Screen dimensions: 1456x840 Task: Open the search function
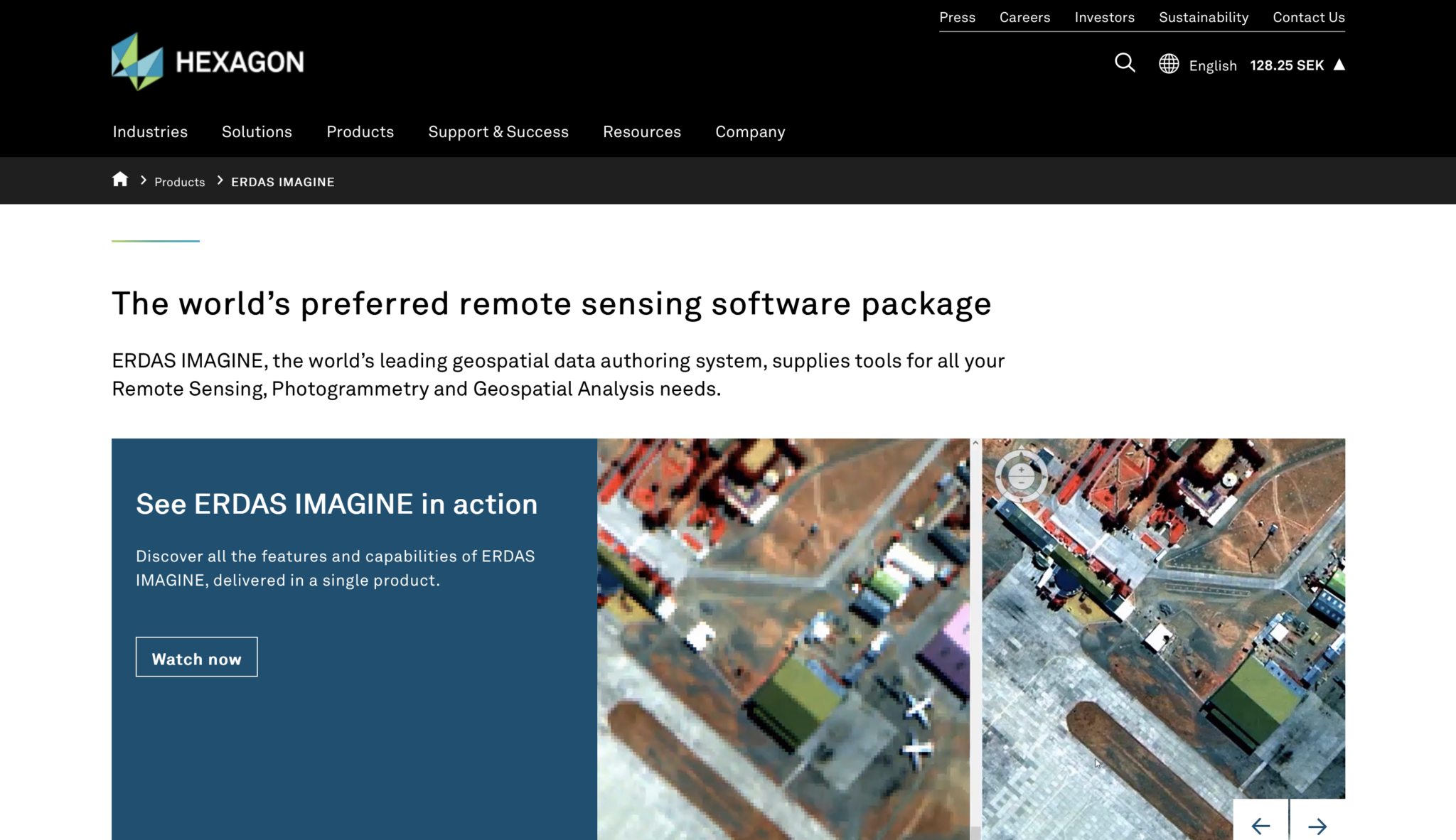[1125, 63]
